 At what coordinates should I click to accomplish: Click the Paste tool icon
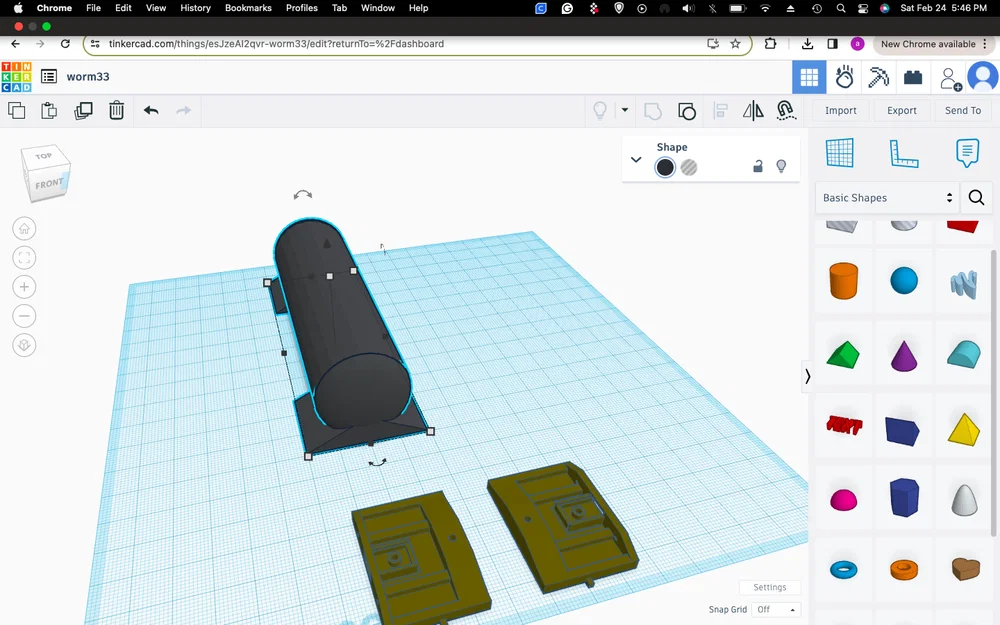click(49, 110)
